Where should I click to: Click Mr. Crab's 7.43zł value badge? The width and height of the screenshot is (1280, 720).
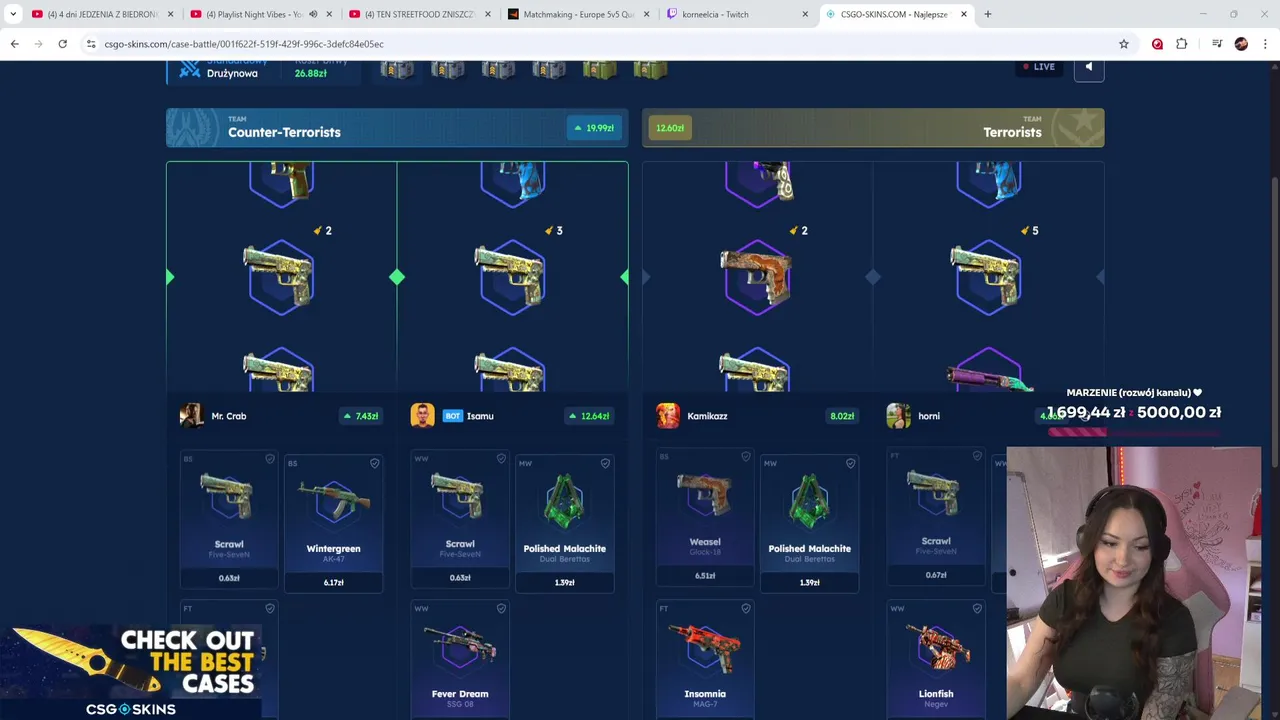click(x=360, y=416)
